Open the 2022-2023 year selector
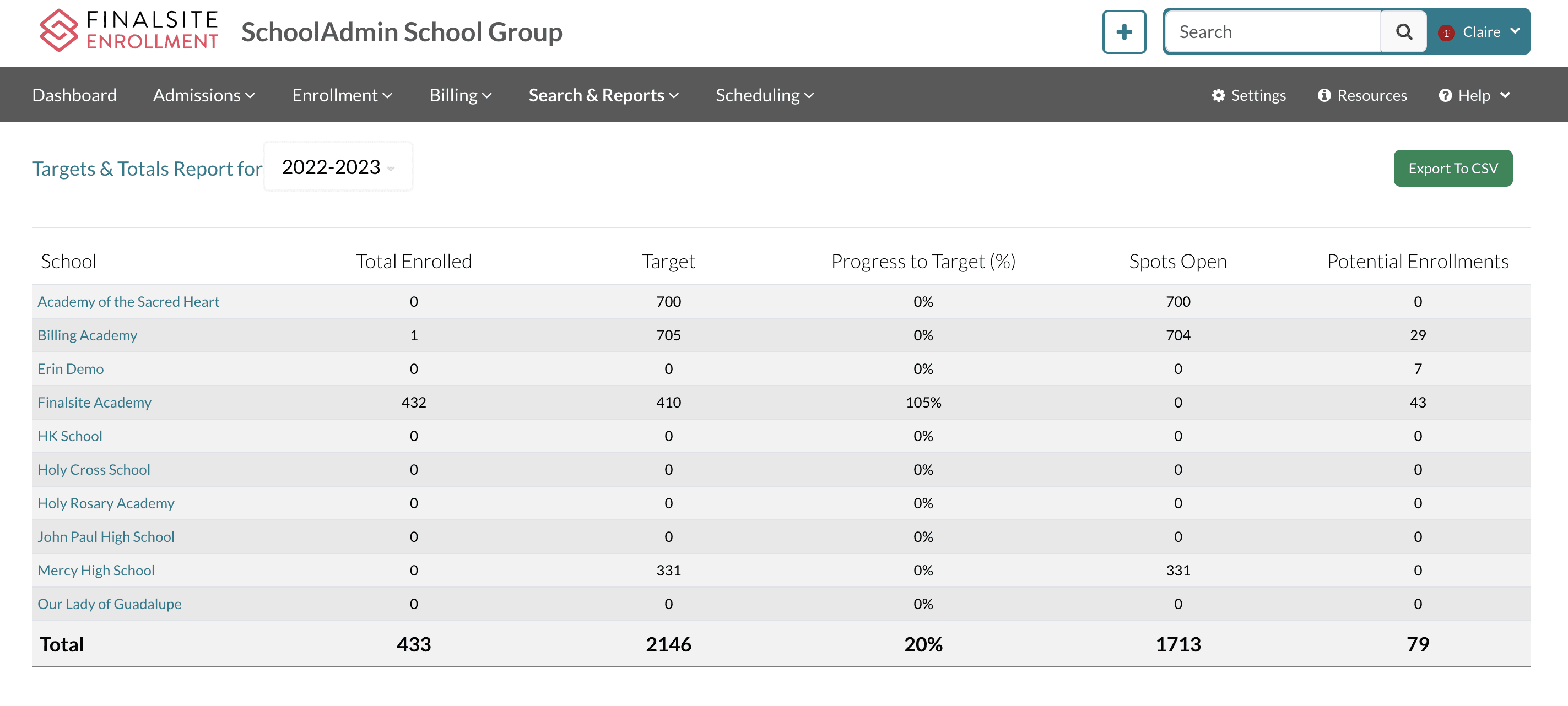The width and height of the screenshot is (1568, 706). 338,167
